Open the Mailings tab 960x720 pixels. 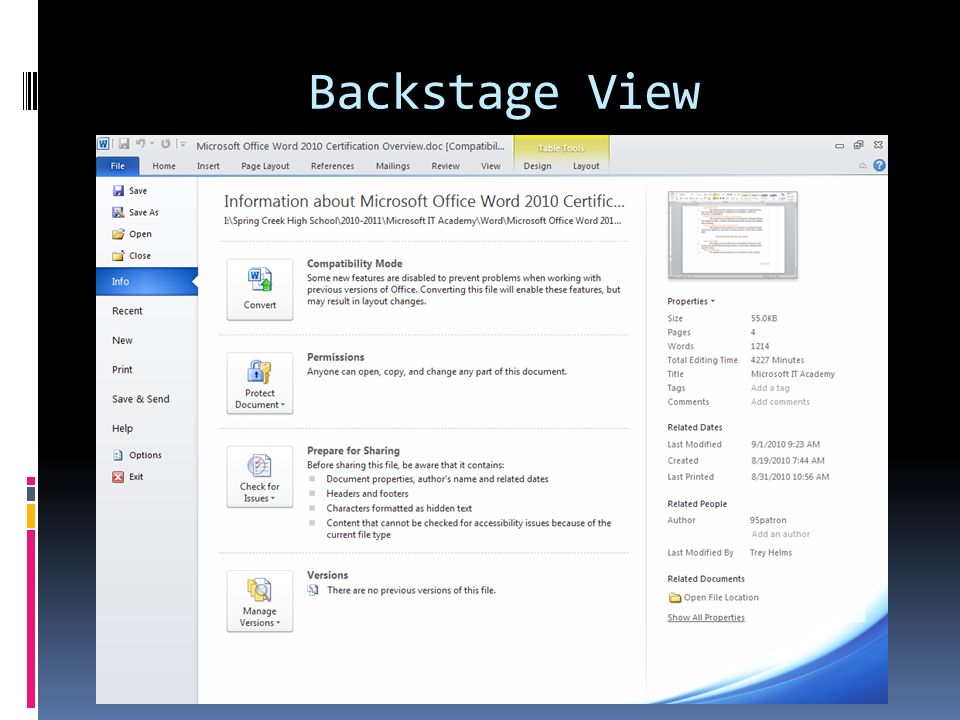point(393,166)
